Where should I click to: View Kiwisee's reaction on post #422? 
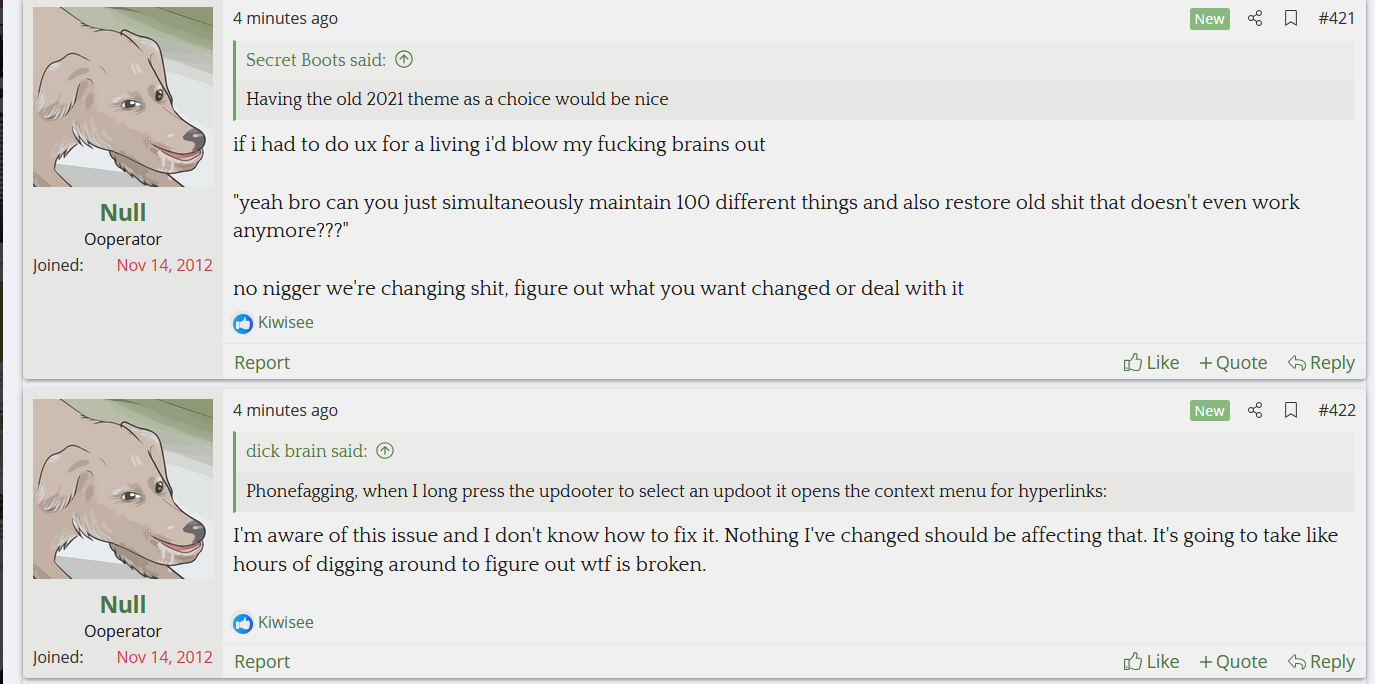tap(285, 622)
